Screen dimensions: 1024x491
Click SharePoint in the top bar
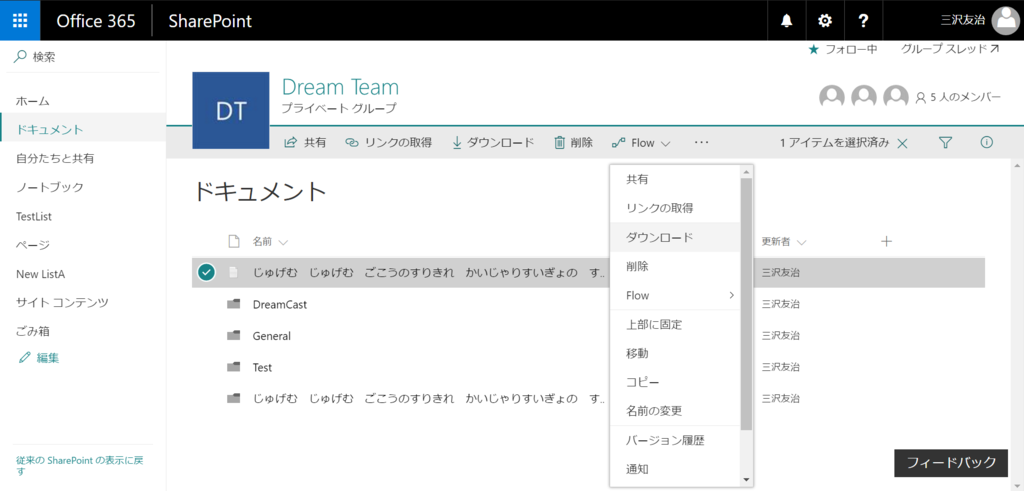[210, 21]
